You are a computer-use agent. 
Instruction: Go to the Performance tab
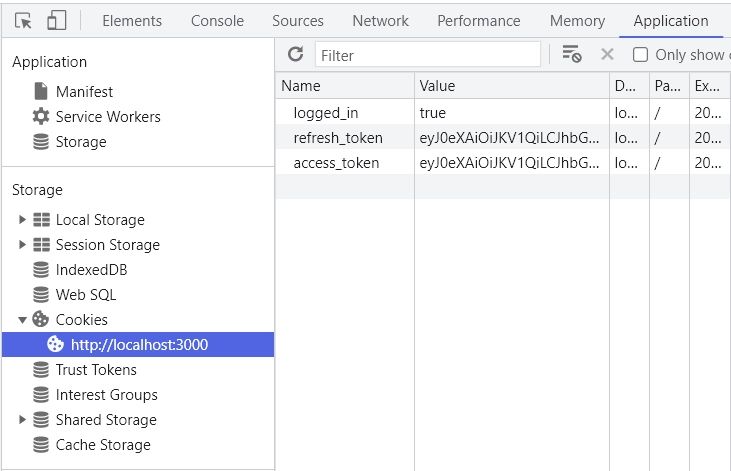click(479, 21)
